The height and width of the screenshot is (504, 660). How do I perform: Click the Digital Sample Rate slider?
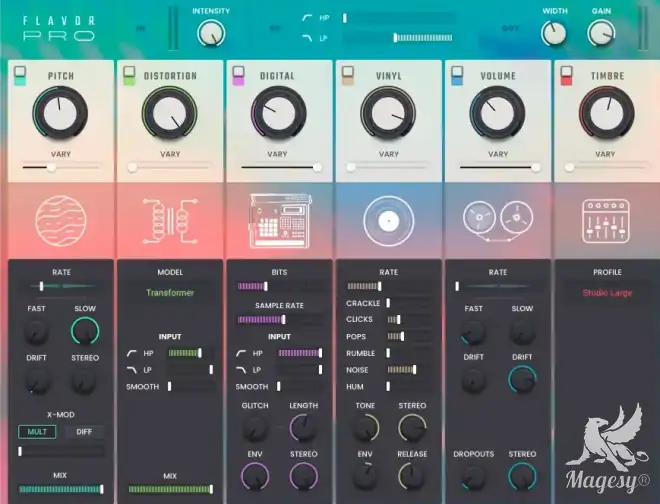tap(279, 320)
